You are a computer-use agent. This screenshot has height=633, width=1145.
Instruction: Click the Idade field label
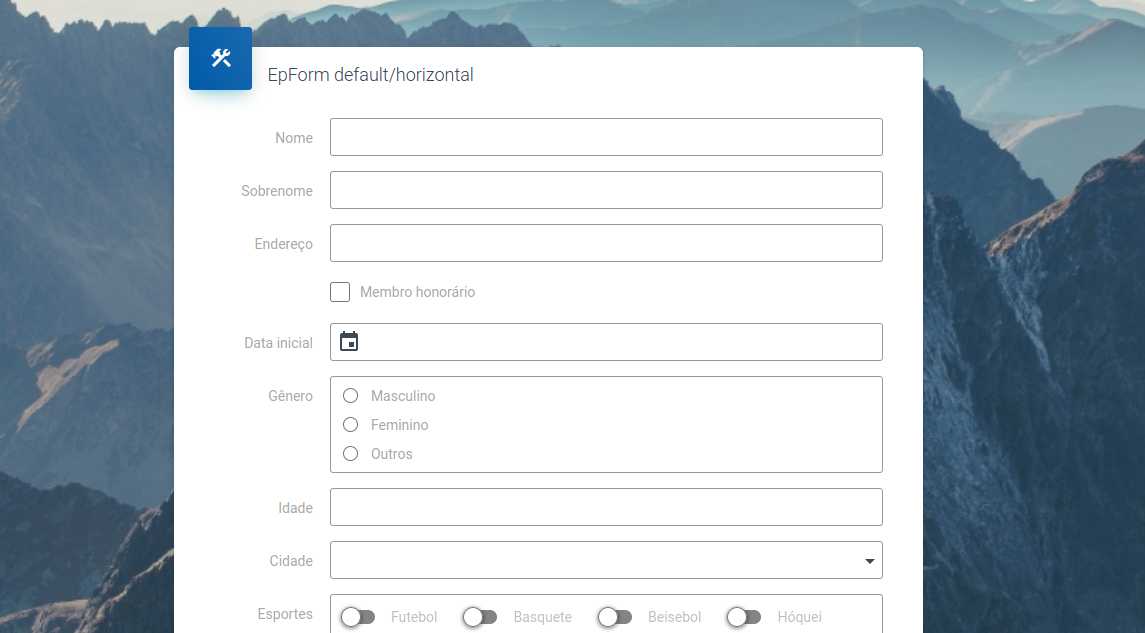(x=295, y=508)
